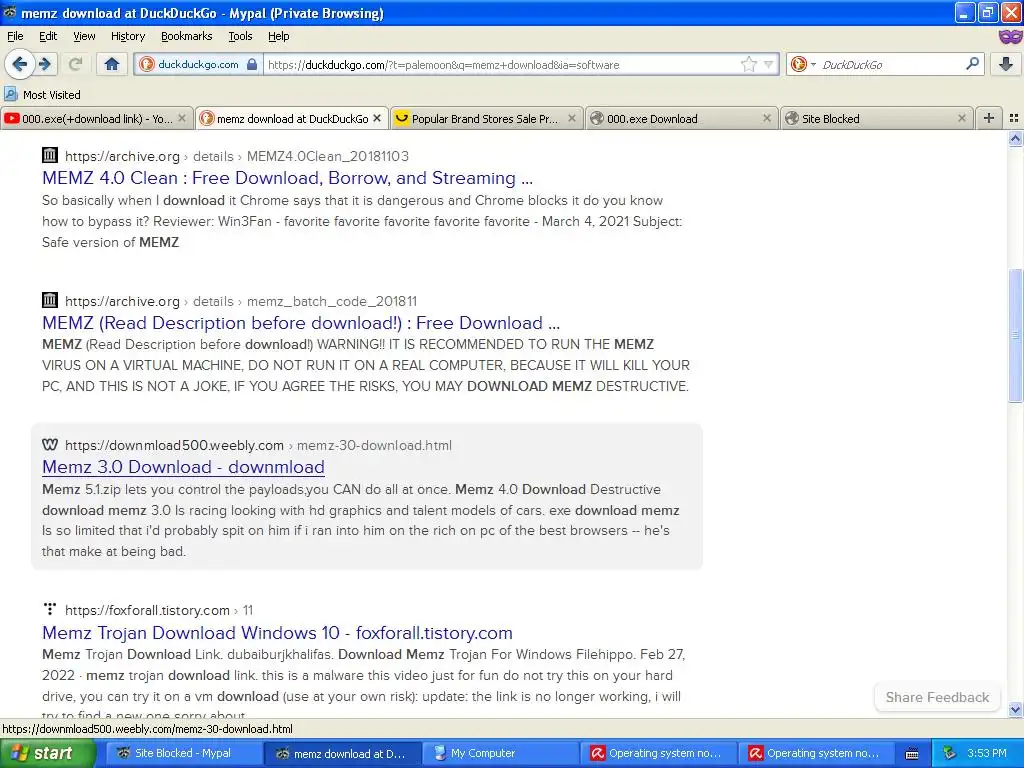
Task: Click the vertical scrollbar thumb
Action: (x=1015, y=336)
